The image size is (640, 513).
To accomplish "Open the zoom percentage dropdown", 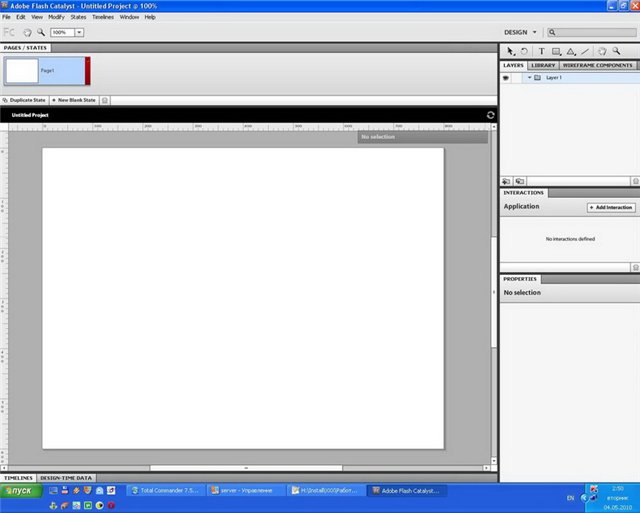I will click(x=80, y=32).
